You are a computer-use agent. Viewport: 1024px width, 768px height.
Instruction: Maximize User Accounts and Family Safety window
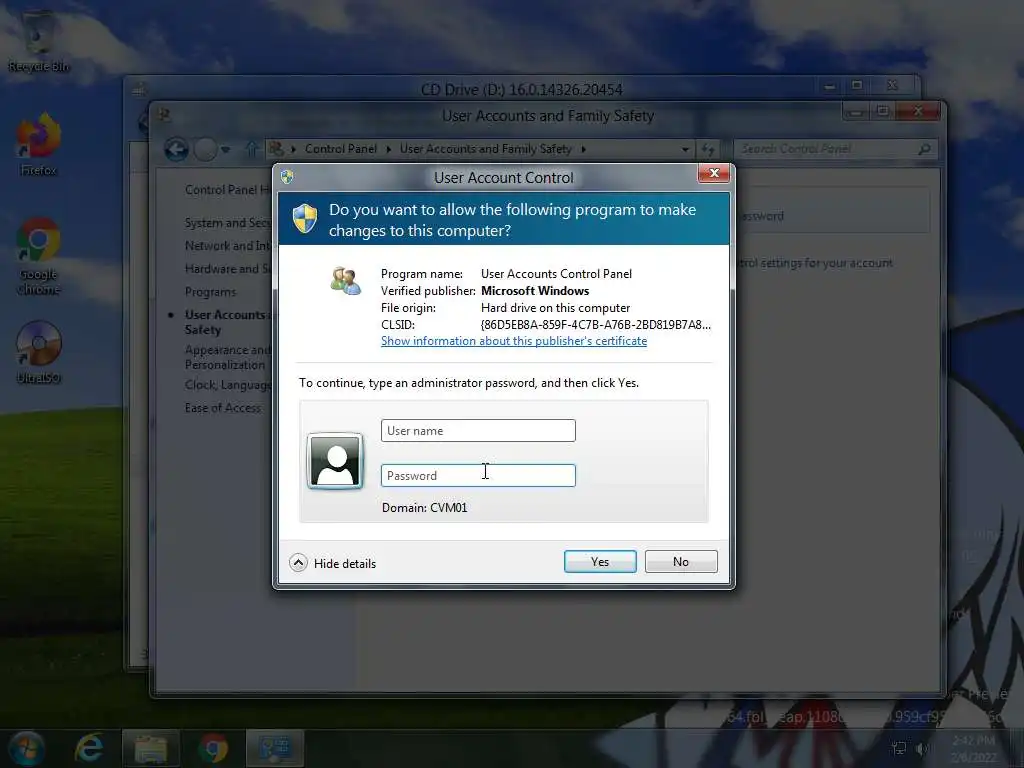pyautogui.click(x=883, y=112)
